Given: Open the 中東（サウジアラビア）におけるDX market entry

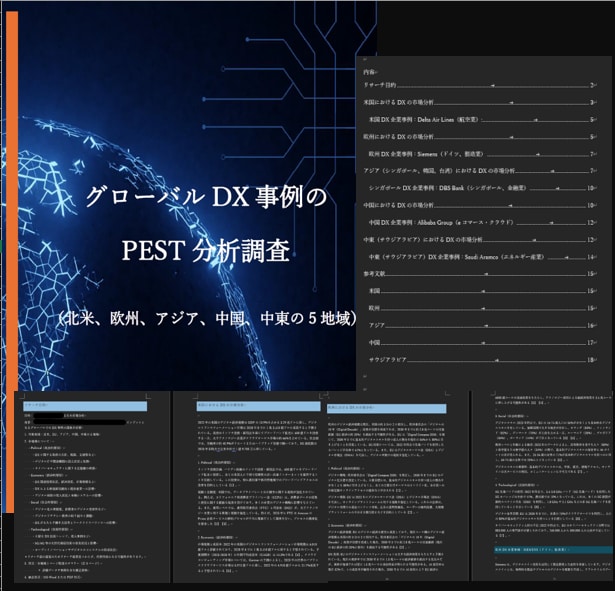Looking at the screenshot, I should [x=479, y=240].
